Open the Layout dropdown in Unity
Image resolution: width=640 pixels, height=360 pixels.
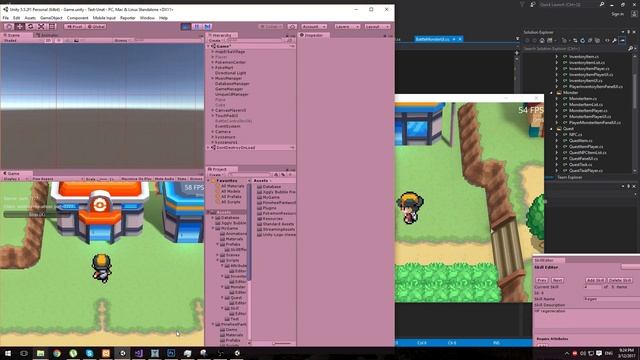377,27
